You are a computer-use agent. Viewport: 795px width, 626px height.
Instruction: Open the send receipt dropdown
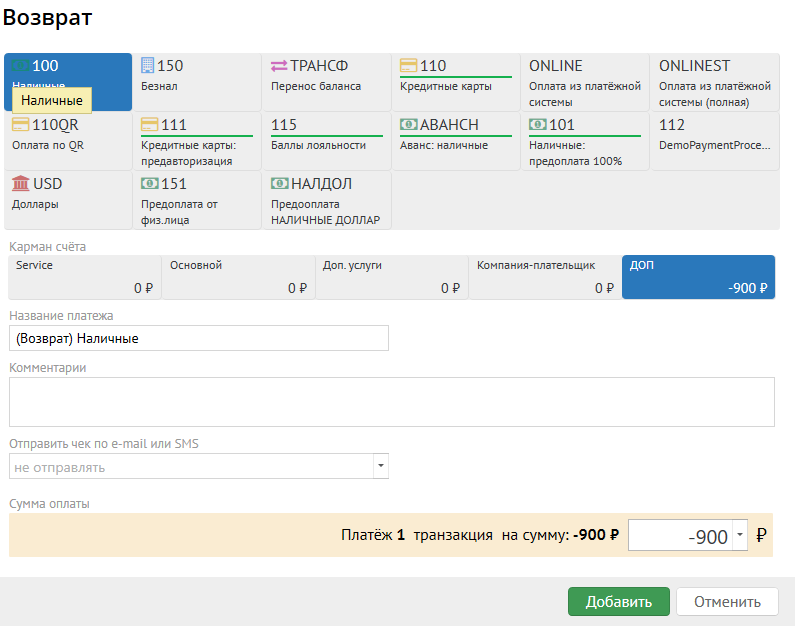click(380, 467)
